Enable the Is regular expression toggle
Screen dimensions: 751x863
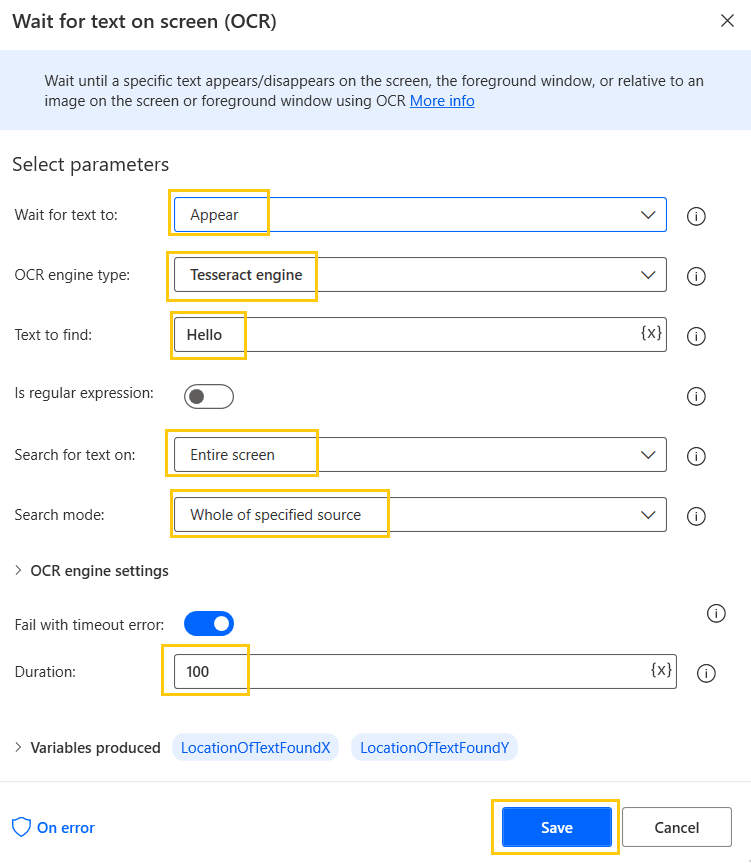(x=209, y=396)
